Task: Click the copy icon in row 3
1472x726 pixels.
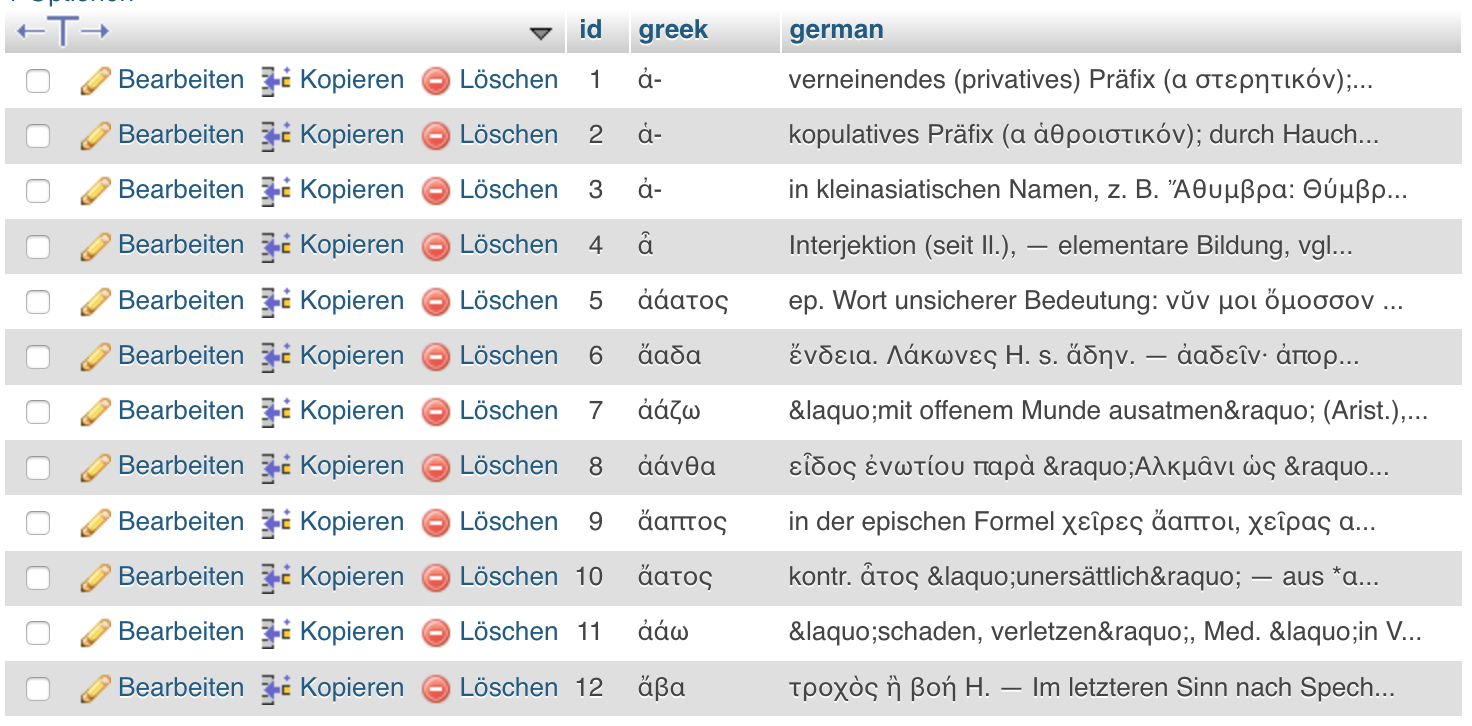Action: pyautogui.click(x=276, y=190)
